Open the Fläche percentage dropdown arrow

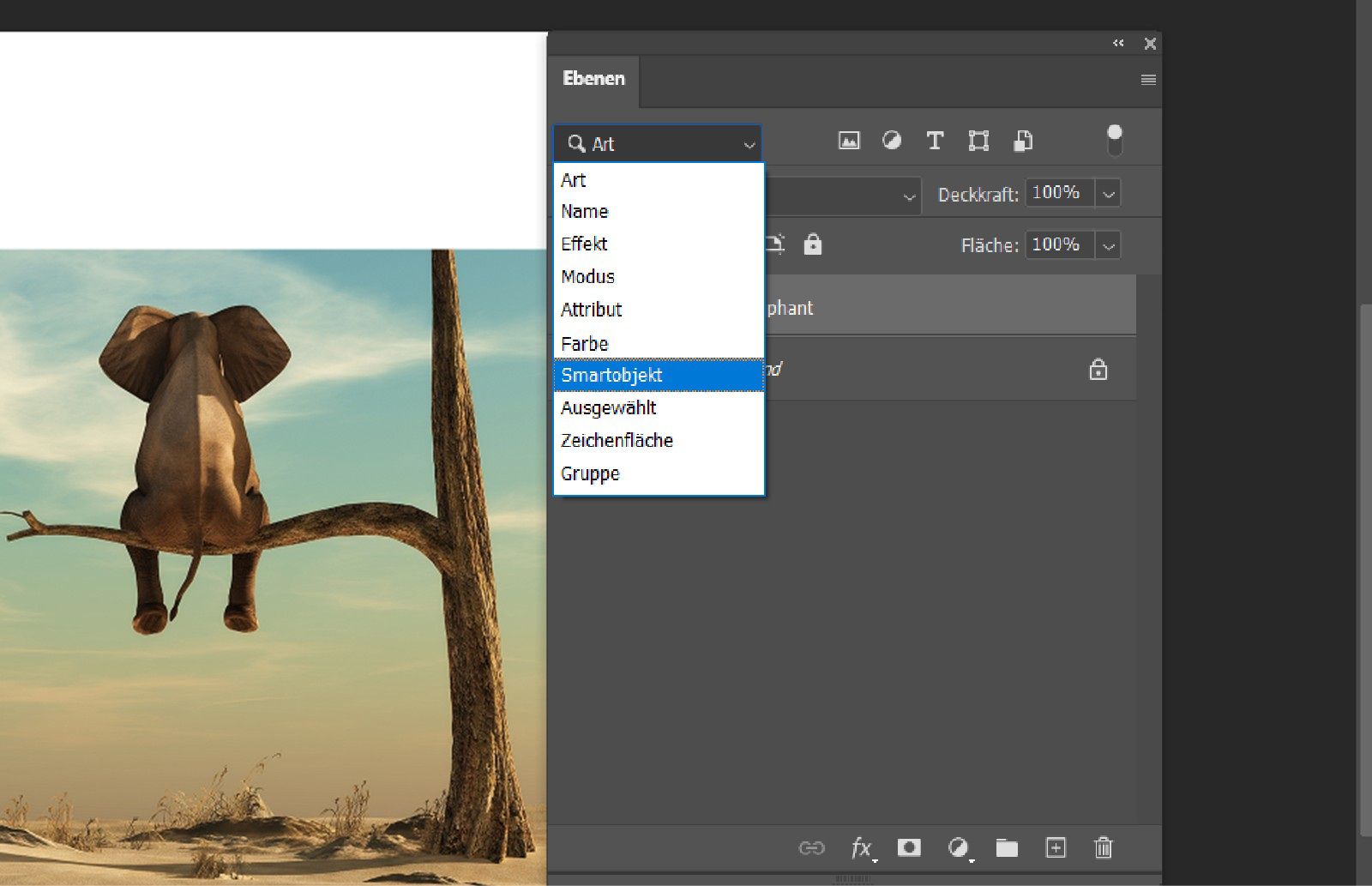coord(1109,246)
